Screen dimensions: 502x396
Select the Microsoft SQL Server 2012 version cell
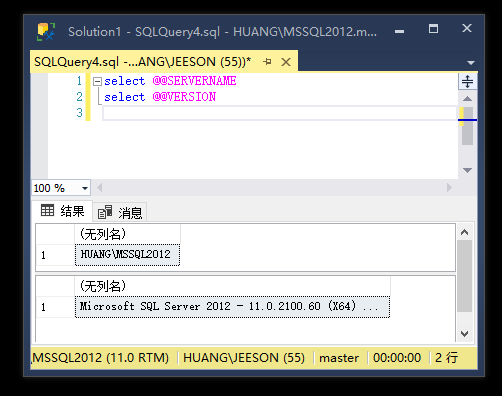click(232, 307)
